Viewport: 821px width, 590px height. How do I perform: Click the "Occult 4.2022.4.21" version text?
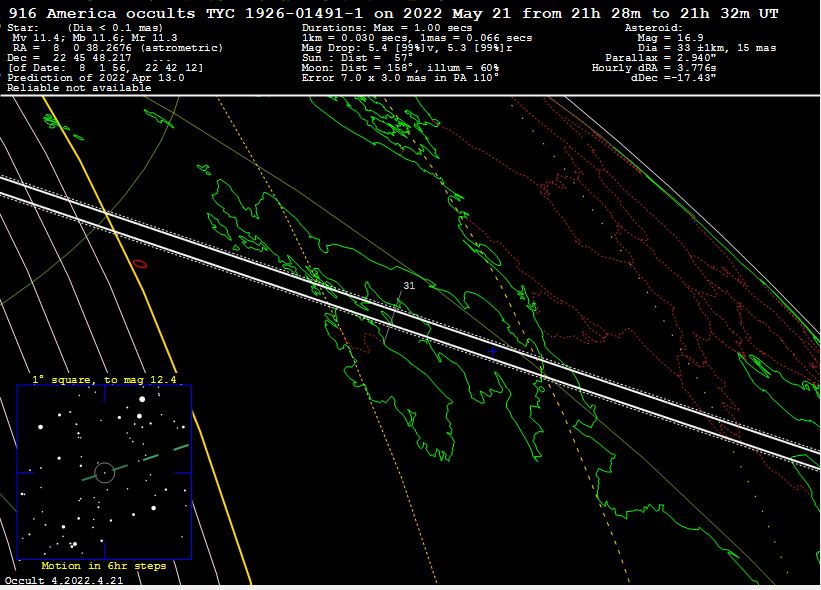pyautogui.click(x=64, y=581)
